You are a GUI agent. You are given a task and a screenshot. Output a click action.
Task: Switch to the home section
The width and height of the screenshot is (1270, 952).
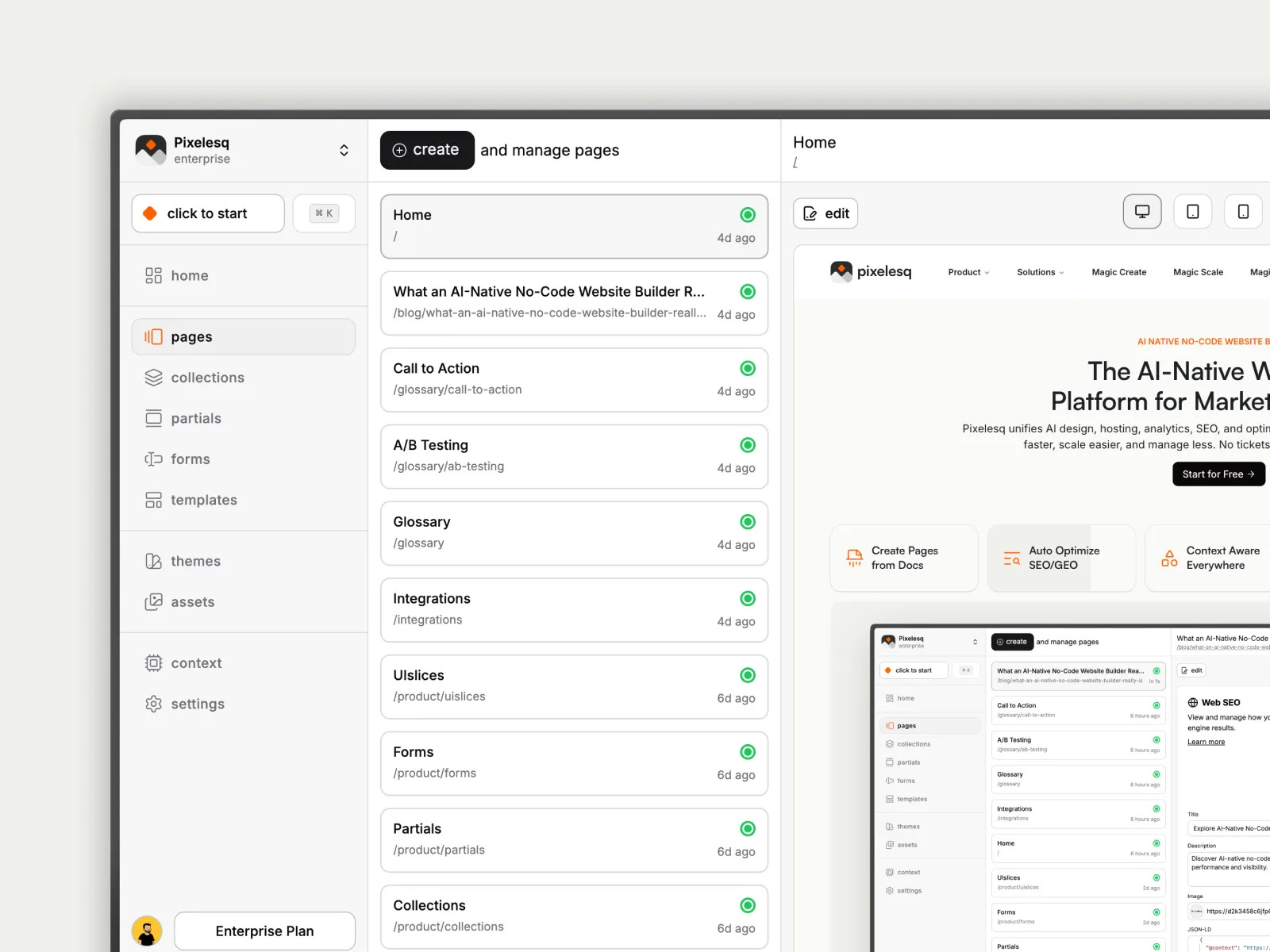pos(189,275)
